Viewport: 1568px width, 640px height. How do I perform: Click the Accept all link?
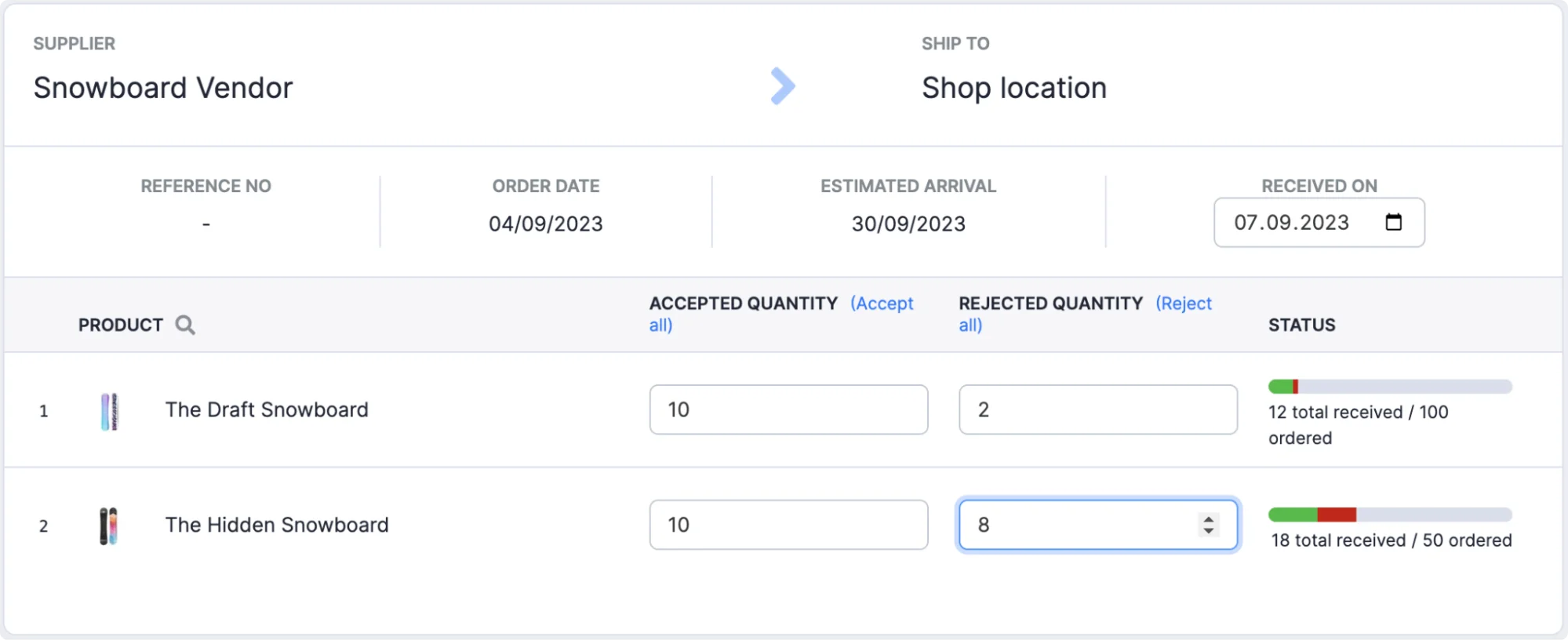click(x=781, y=314)
